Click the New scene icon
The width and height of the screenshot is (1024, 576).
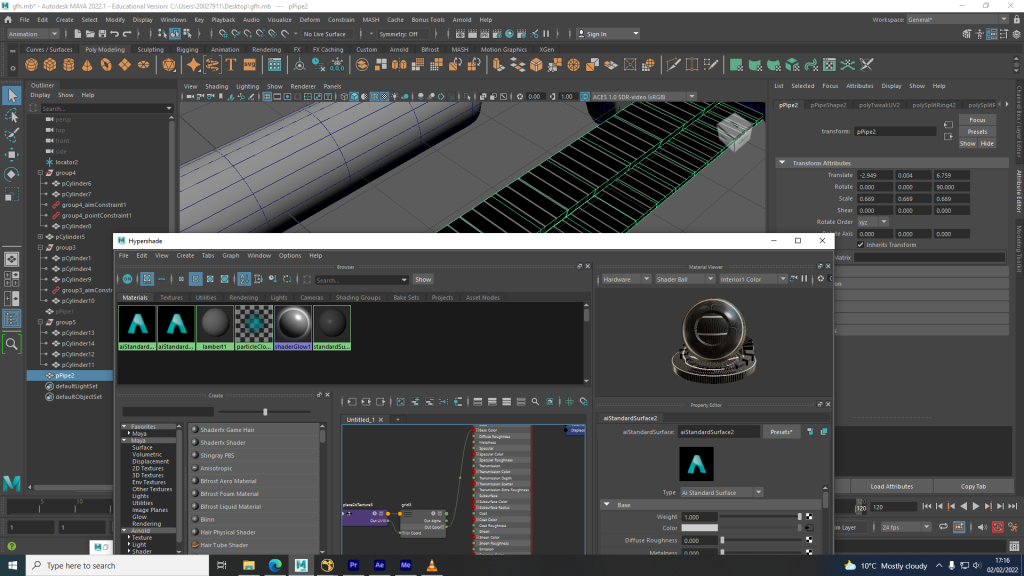tap(78, 34)
